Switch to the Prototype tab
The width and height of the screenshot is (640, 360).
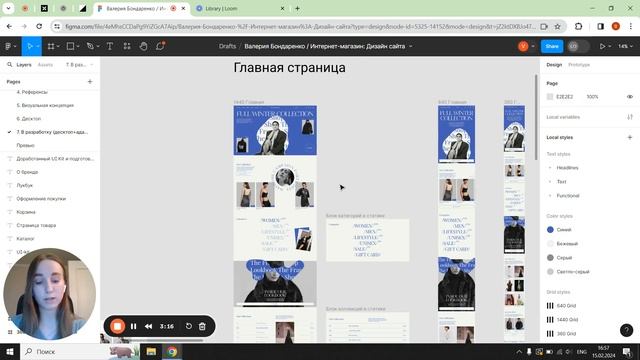[x=579, y=65]
